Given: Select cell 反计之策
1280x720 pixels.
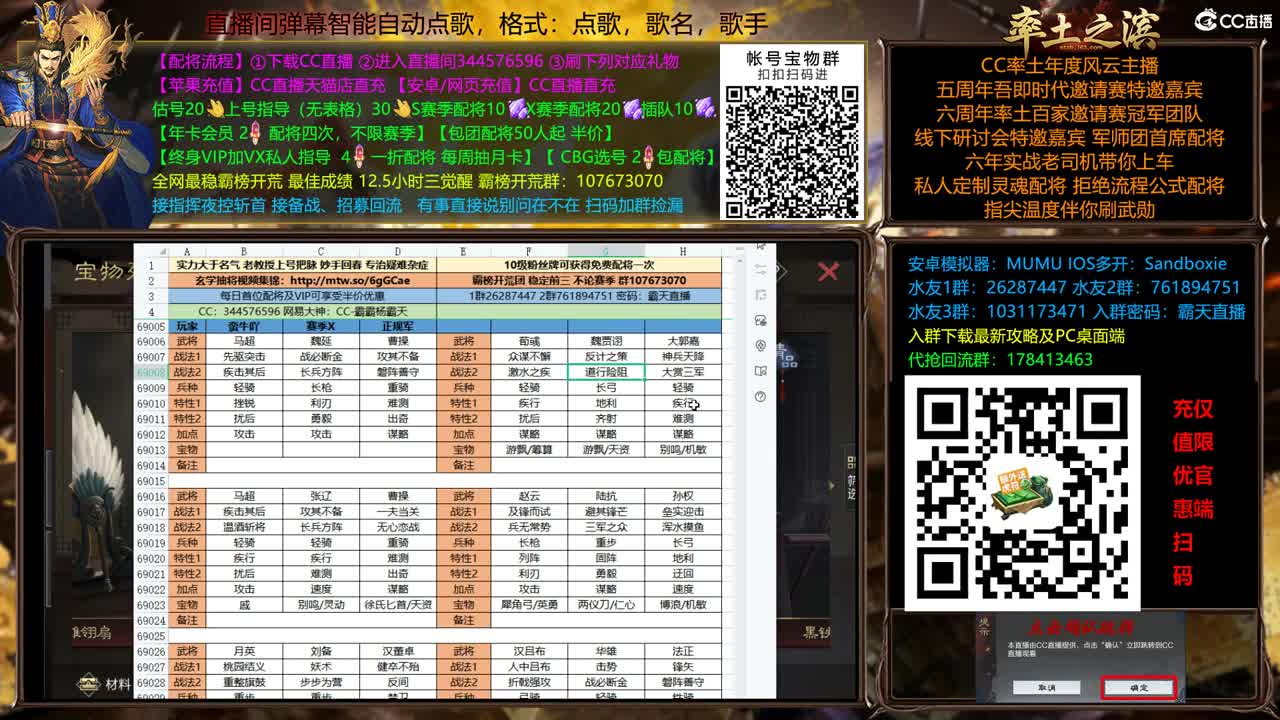Looking at the screenshot, I should point(606,357).
